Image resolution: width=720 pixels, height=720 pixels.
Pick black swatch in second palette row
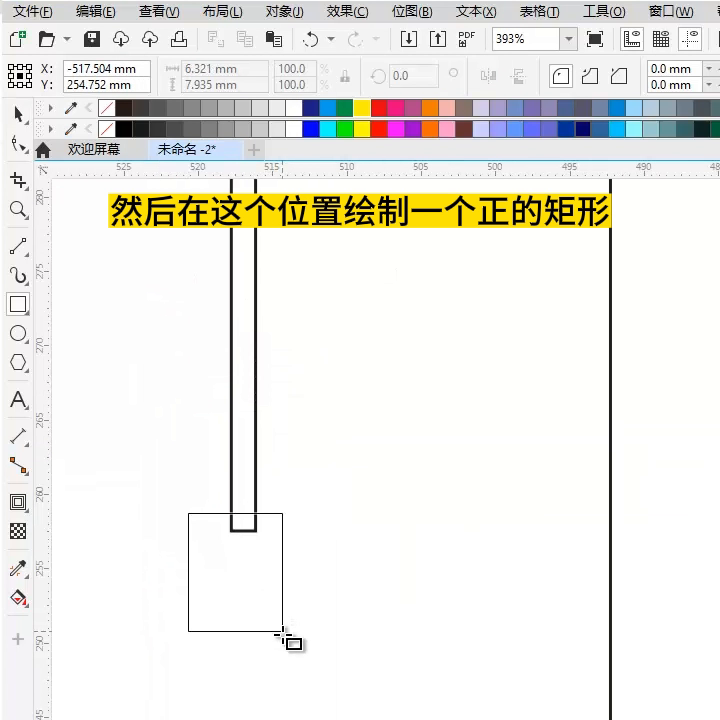click(x=124, y=129)
